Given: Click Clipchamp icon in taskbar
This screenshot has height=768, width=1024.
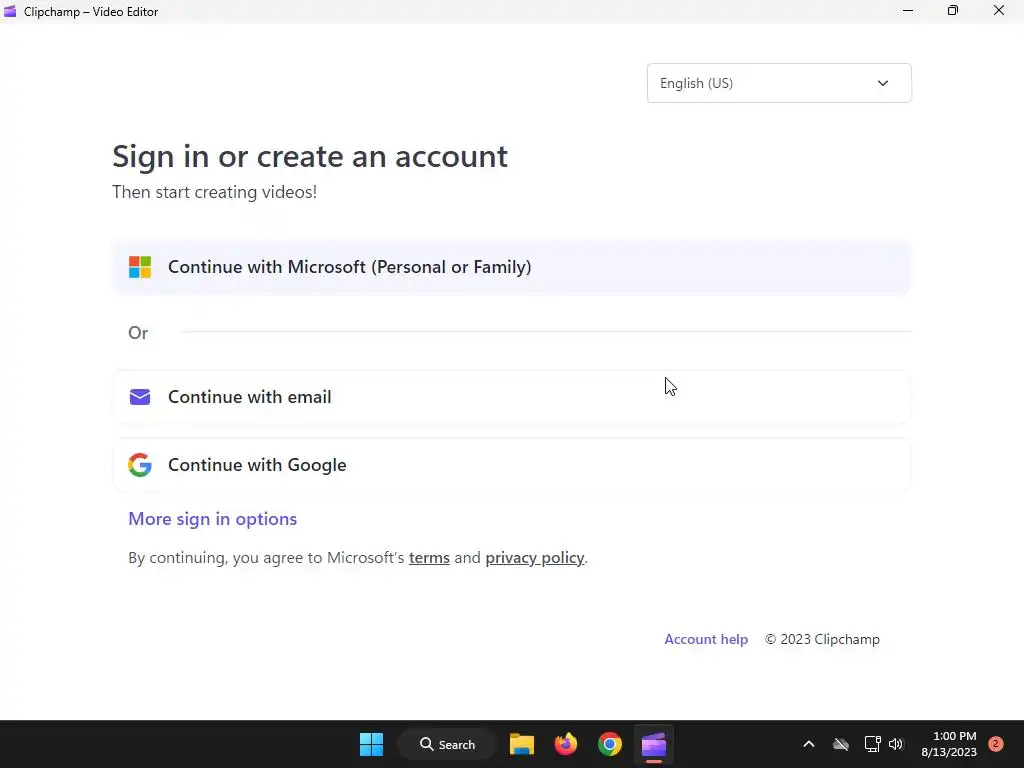Looking at the screenshot, I should [x=654, y=744].
